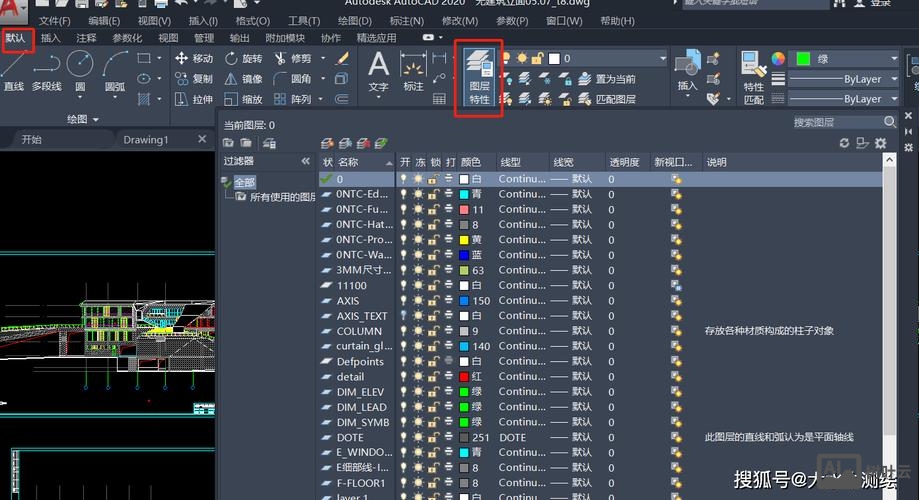The image size is (919, 500).
Task: Toggle the freeze sun icon for the detail layer
Action: click(418, 377)
